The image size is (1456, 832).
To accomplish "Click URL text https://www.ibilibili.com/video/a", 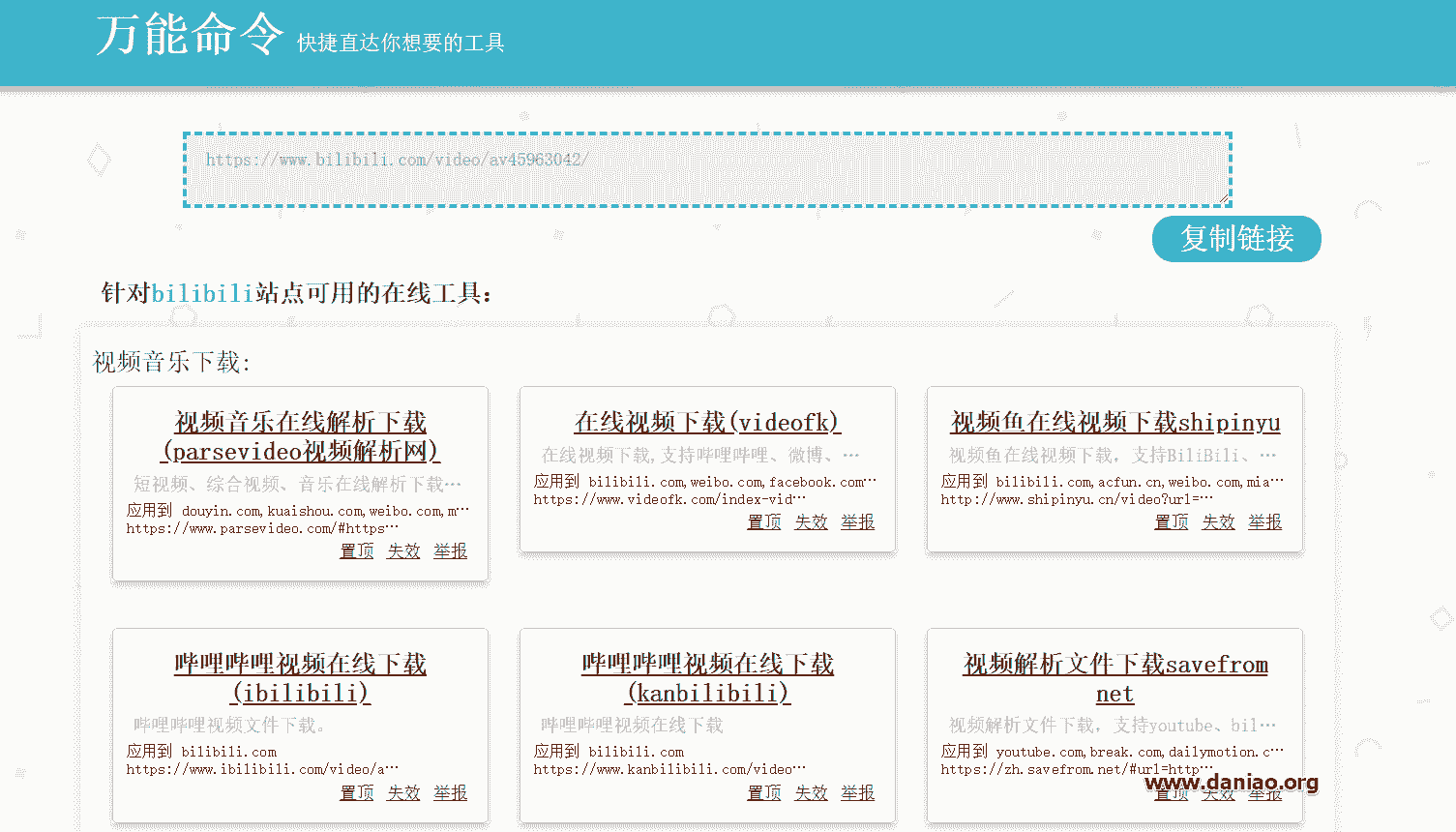I will pyautogui.click(x=262, y=769).
